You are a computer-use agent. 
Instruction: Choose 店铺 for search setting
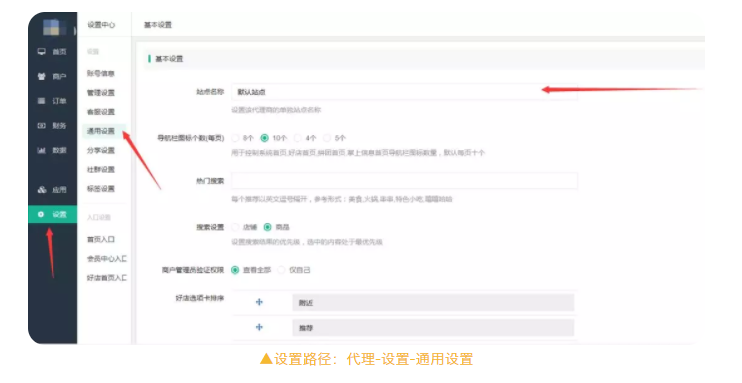tap(236, 227)
